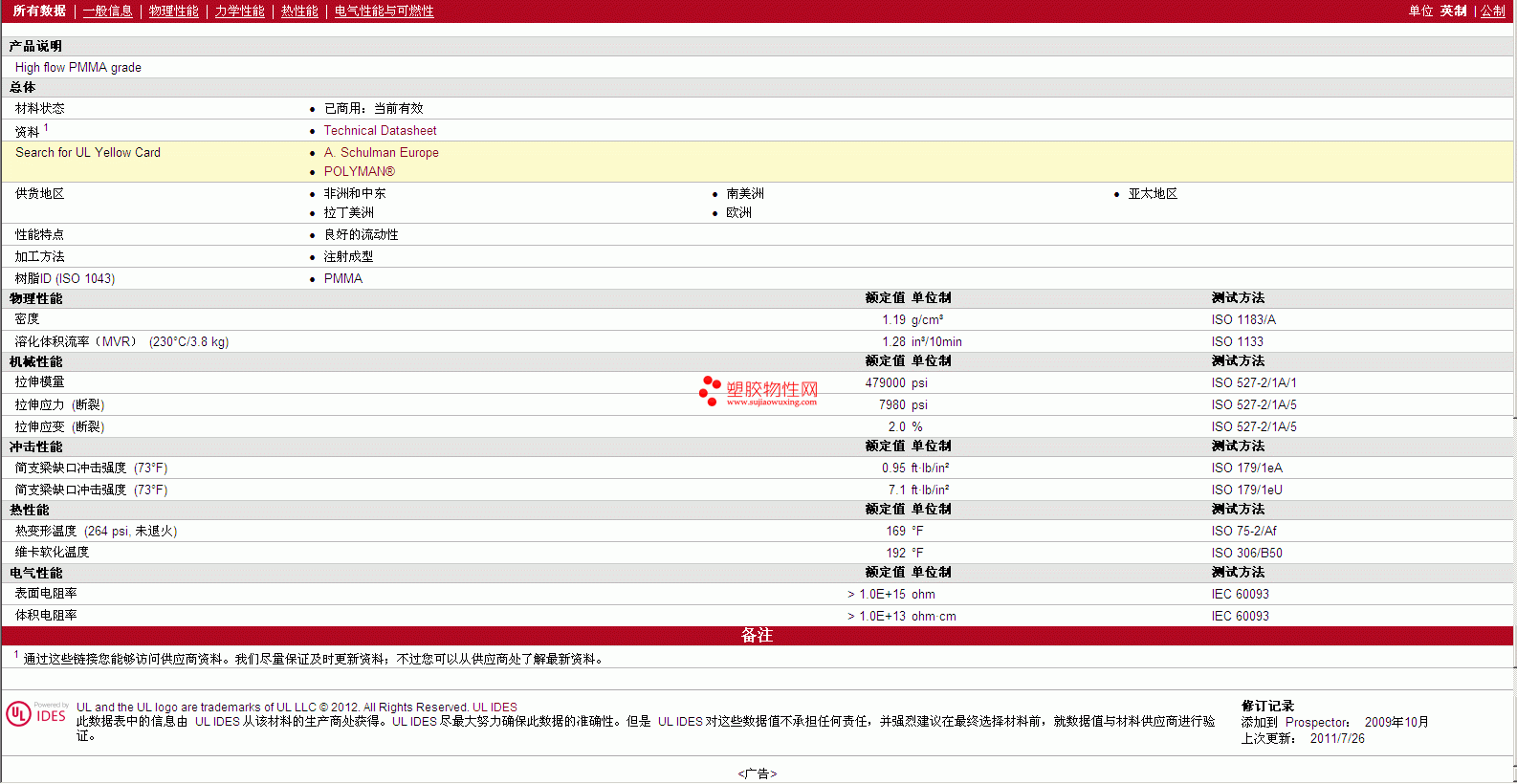Open the 电气性能与可燃性 tab

point(384,11)
